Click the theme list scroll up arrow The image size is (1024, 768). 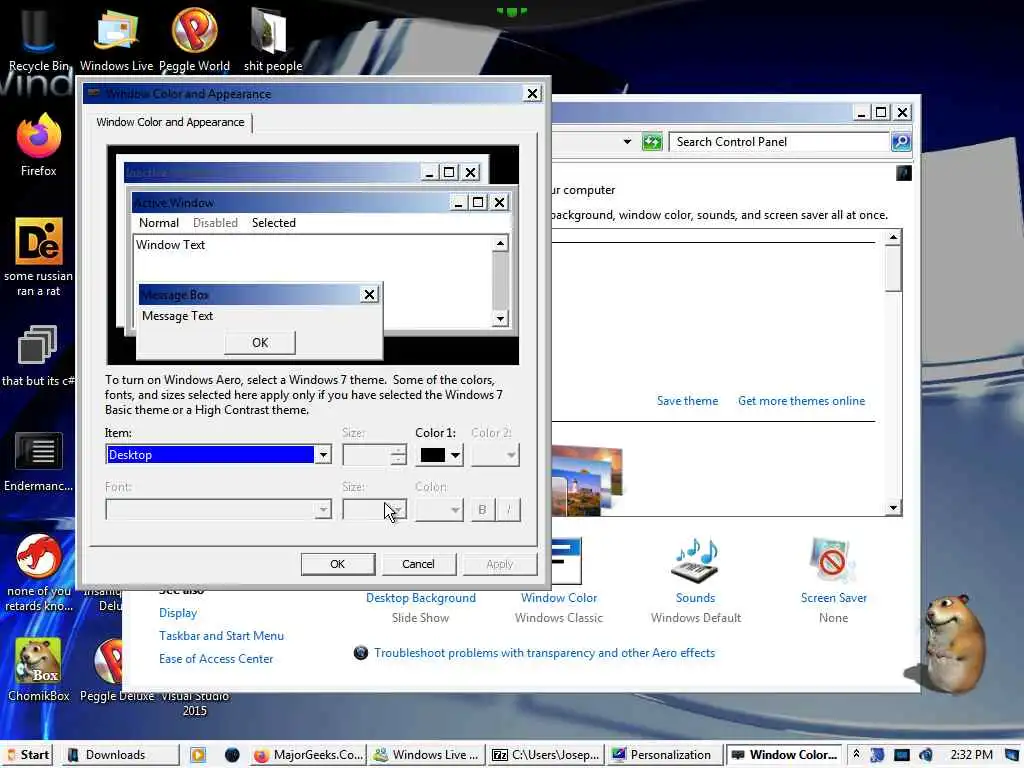click(x=893, y=237)
